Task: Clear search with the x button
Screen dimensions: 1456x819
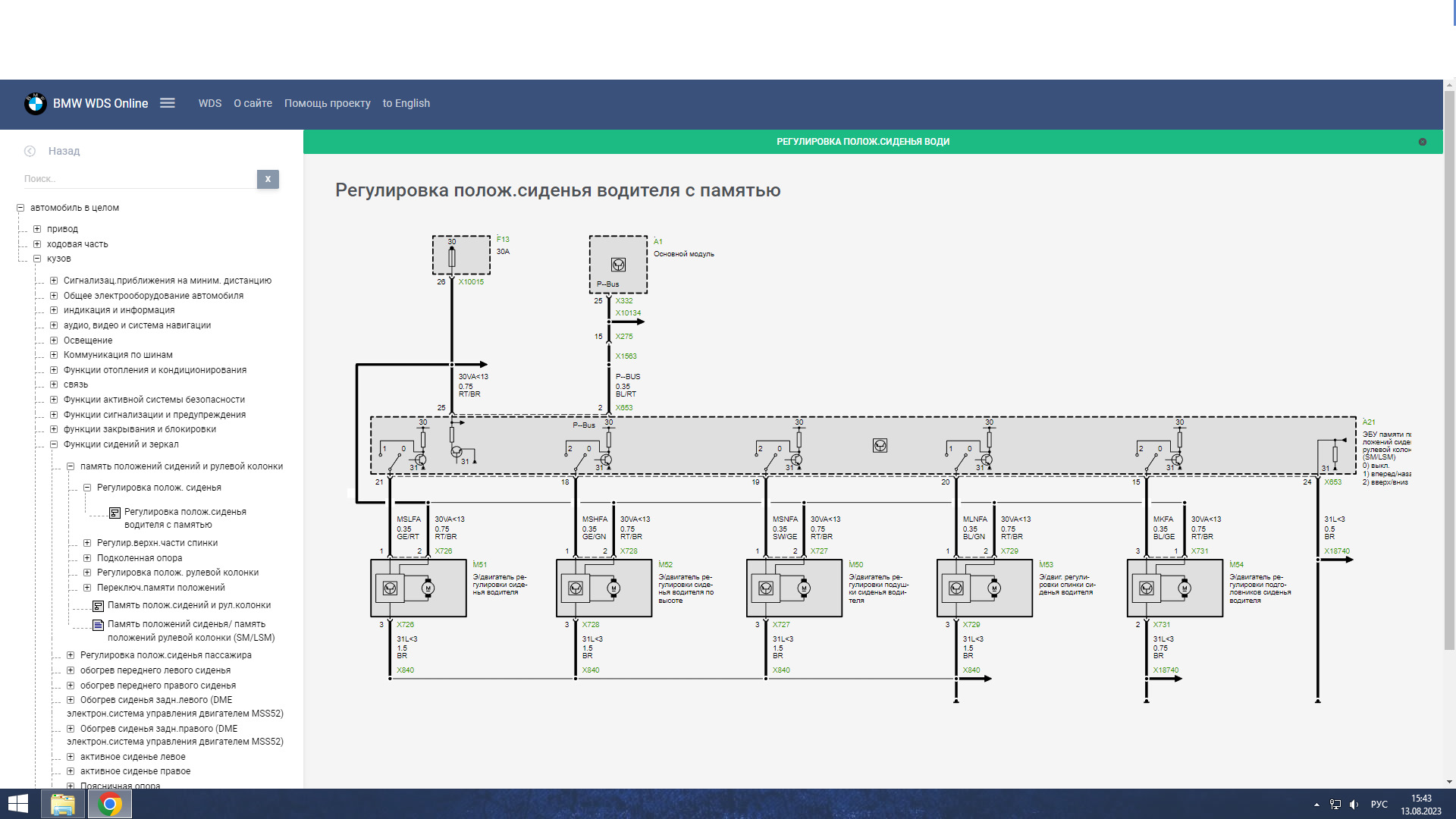Action: pos(268,179)
